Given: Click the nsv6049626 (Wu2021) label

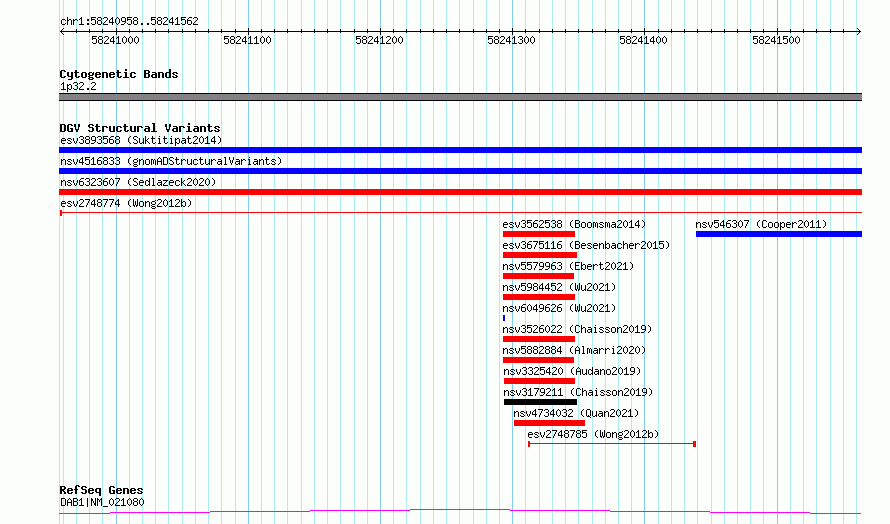Looking at the screenshot, I should (559, 308).
